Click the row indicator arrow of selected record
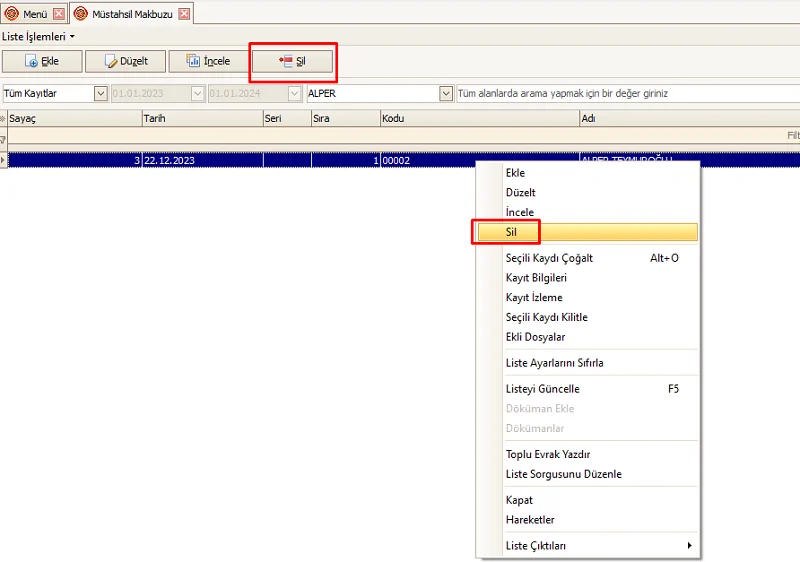Image resolution: width=800 pixels, height=562 pixels. click(4, 160)
